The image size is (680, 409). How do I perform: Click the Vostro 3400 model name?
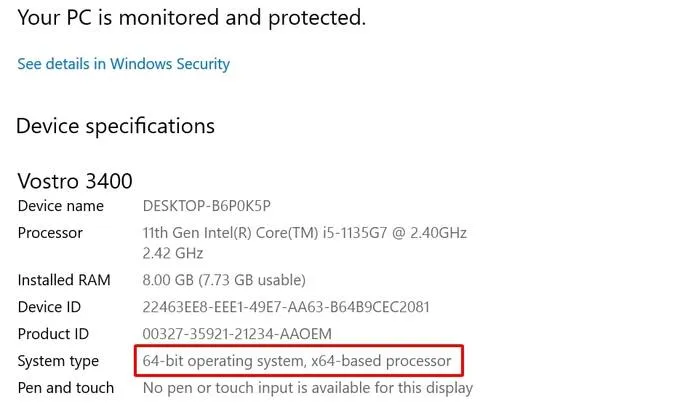[x=75, y=181]
